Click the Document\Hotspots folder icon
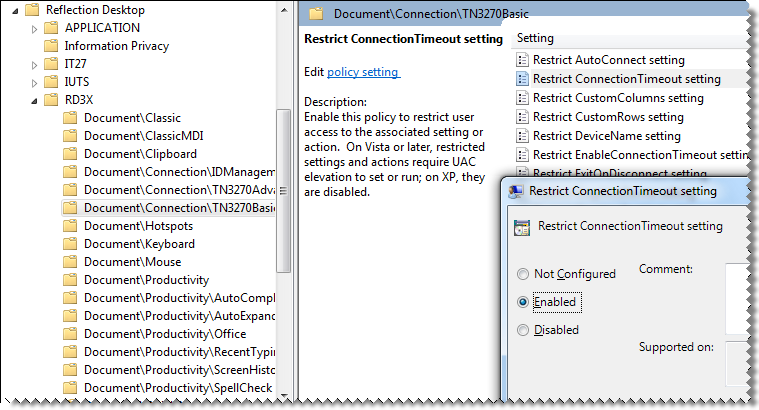 (x=70, y=226)
